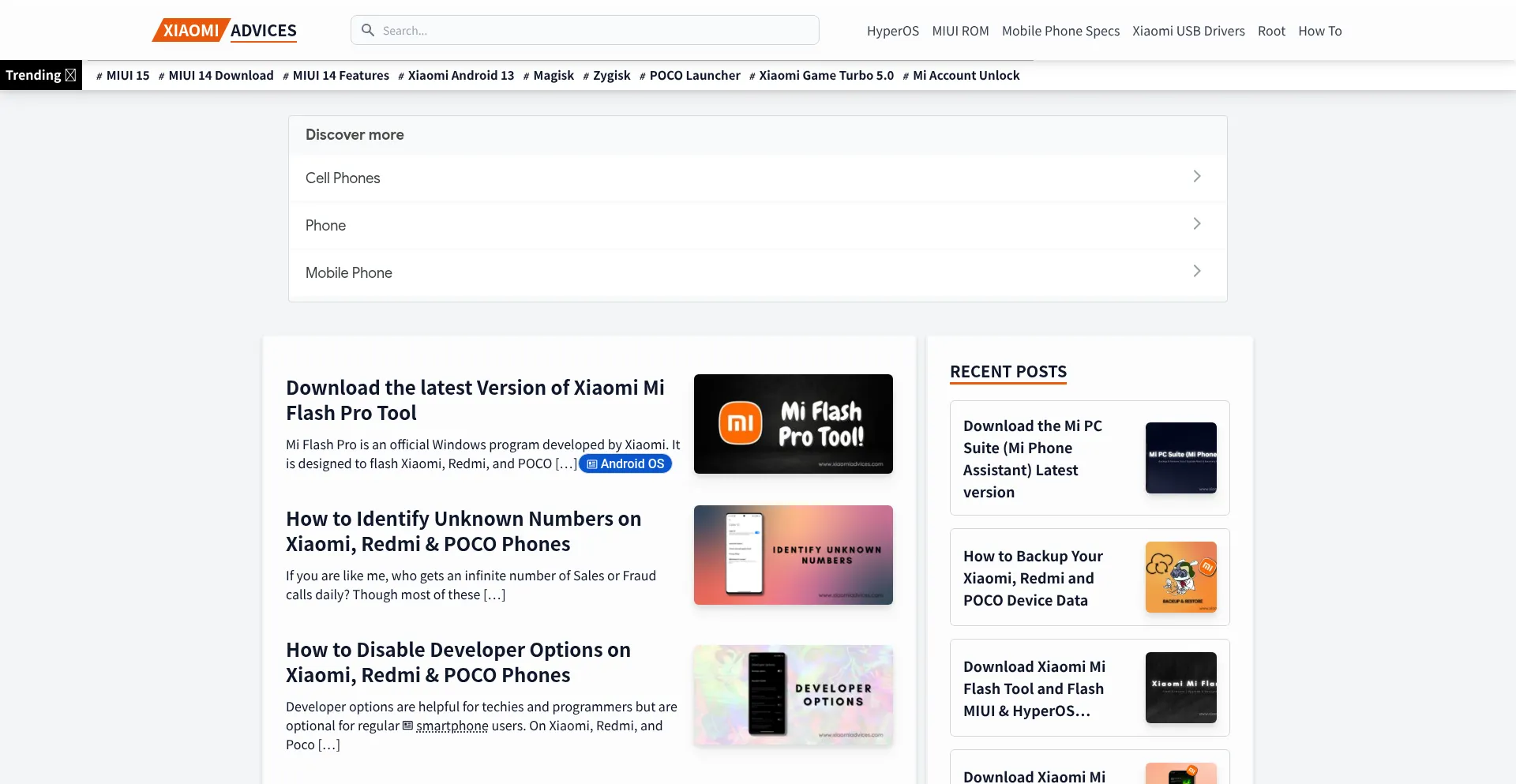The width and height of the screenshot is (1516, 784).
Task: Expand the Mobile Phone chevron
Action: 1197,272
